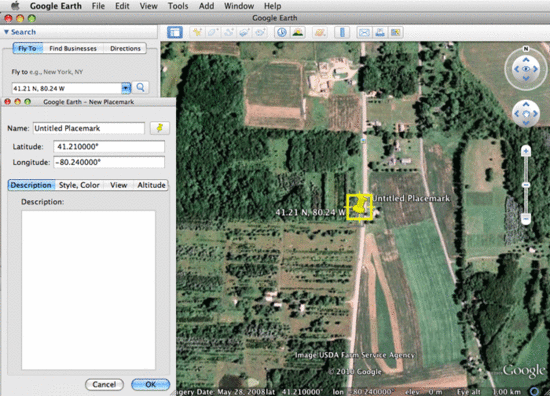Switch to the Style, Color tab
The height and width of the screenshot is (396, 550).
79,185
